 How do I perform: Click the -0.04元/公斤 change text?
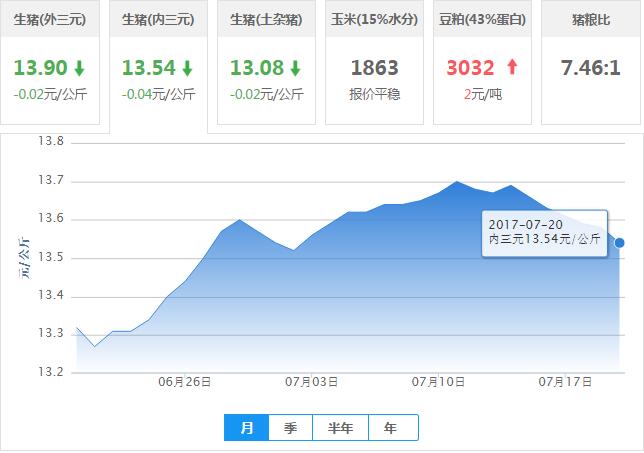(x=158, y=94)
